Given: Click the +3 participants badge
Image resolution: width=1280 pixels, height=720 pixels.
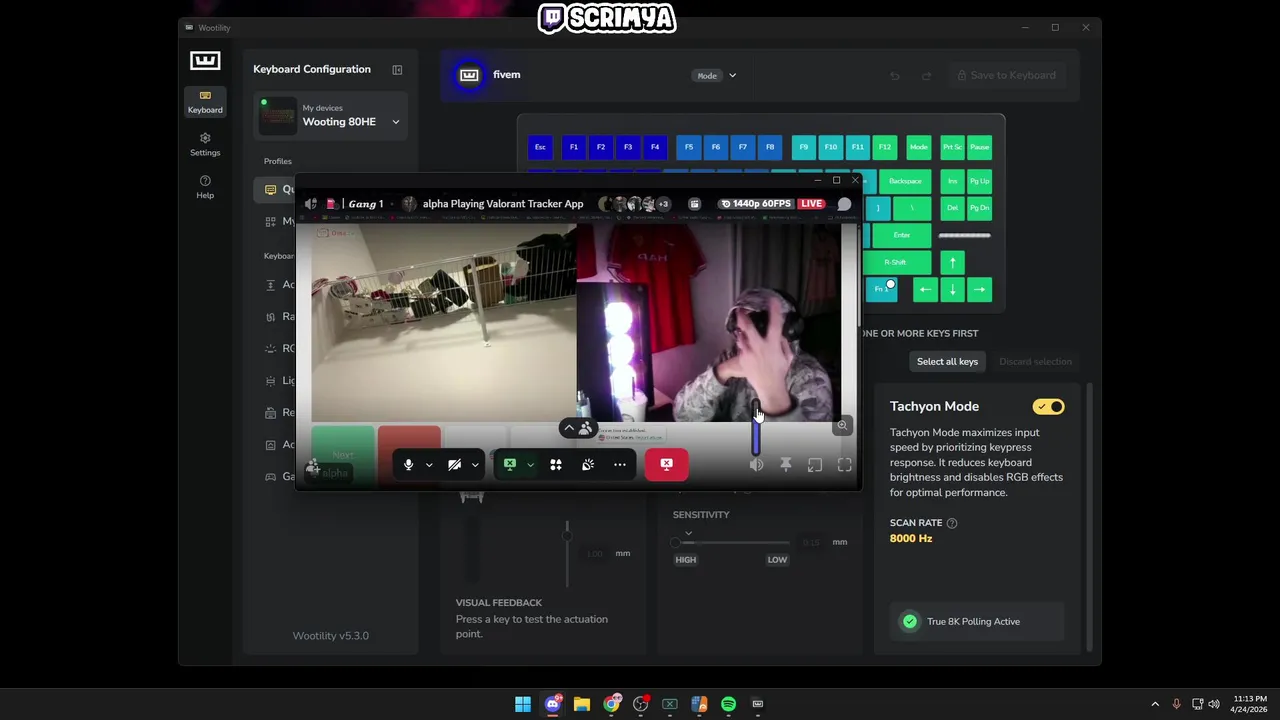Looking at the screenshot, I should click(x=662, y=204).
